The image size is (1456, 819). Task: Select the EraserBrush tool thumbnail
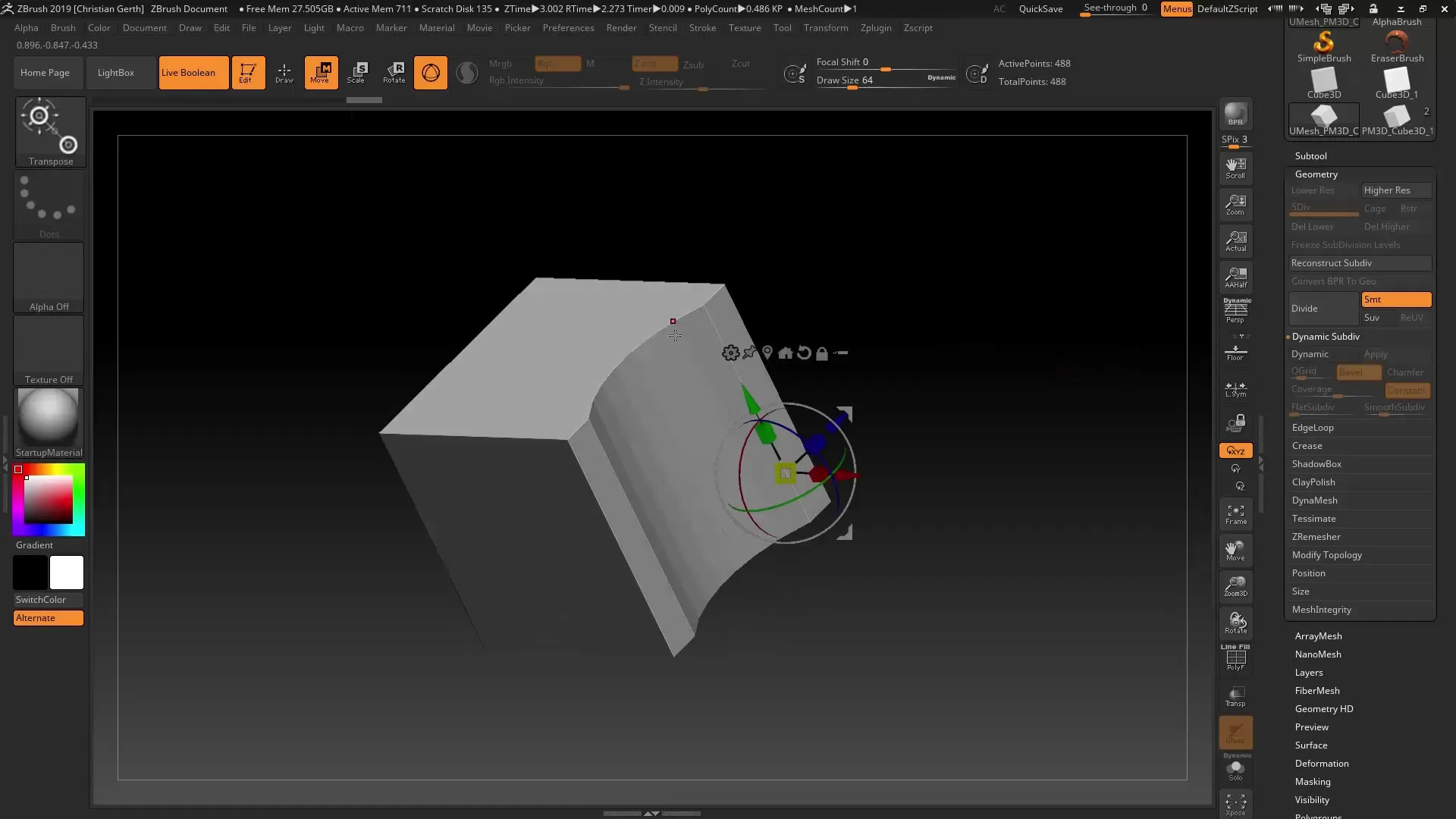[1397, 47]
